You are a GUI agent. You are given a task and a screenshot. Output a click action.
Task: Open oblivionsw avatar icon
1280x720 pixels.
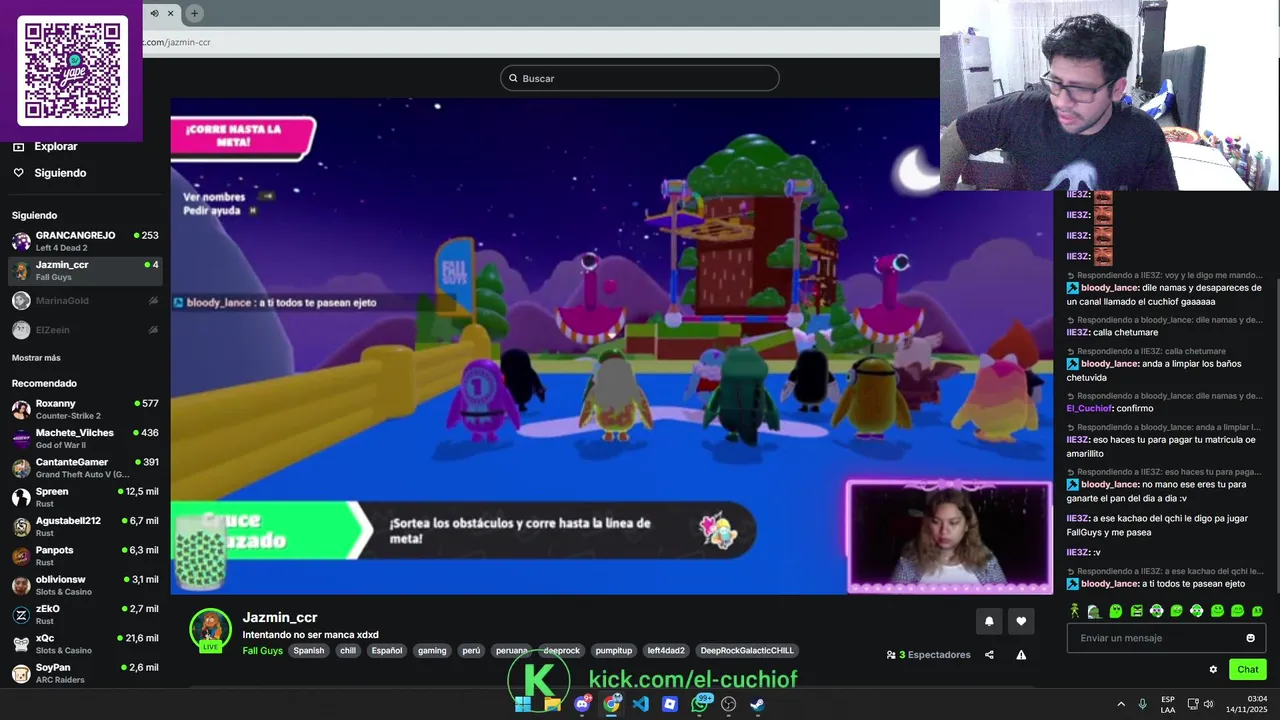[21, 585]
